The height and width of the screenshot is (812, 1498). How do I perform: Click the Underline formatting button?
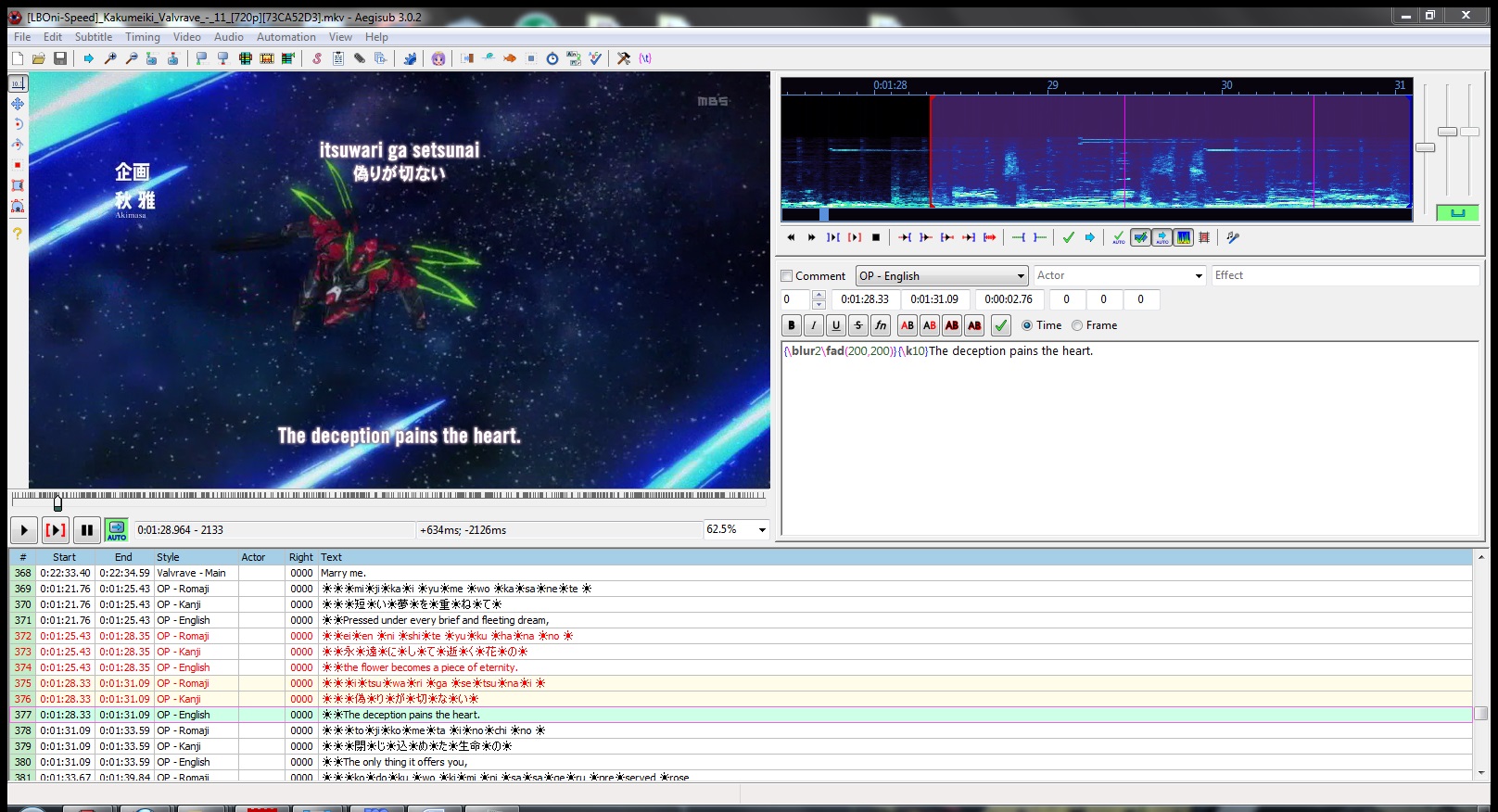click(836, 325)
